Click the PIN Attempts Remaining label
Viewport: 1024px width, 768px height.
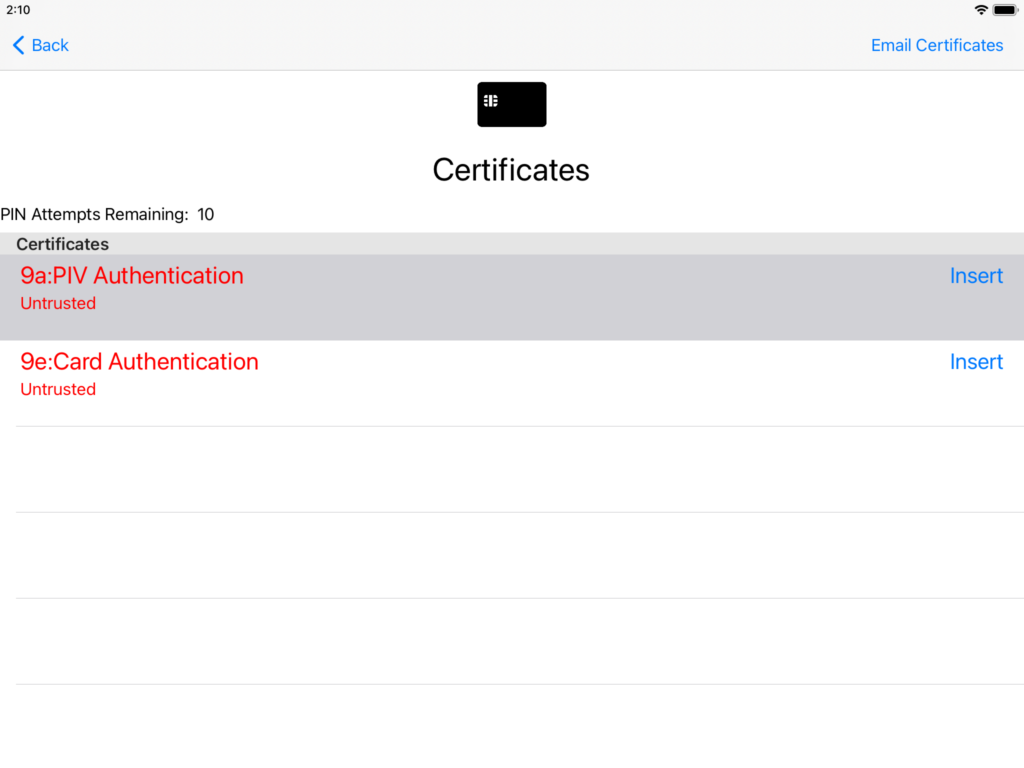pyautogui.click(x=95, y=214)
